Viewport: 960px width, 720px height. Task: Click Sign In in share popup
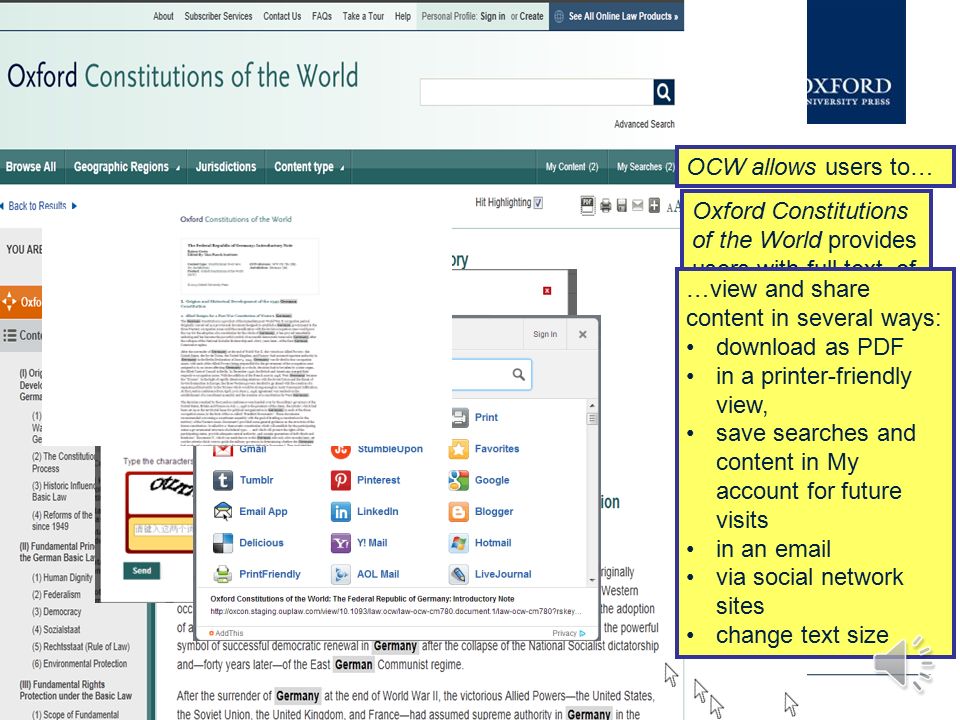click(545, 334)
